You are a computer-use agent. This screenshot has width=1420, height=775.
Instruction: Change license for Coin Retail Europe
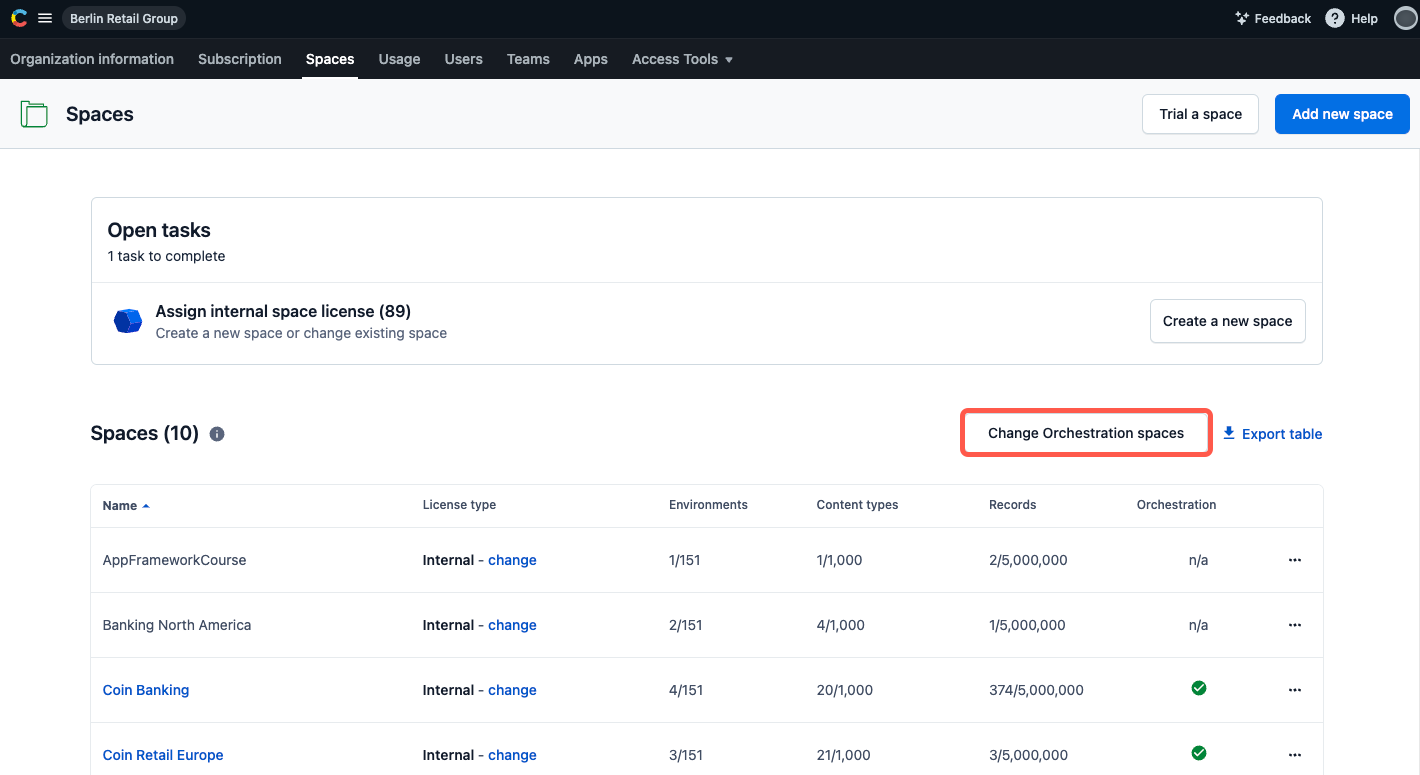pos(512,755)
